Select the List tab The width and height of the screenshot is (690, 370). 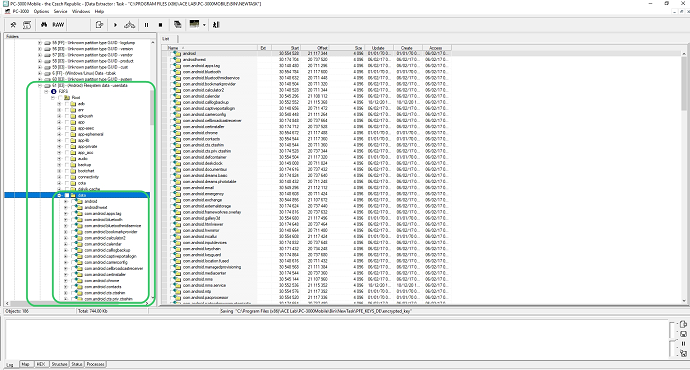(x=166, y=39)
